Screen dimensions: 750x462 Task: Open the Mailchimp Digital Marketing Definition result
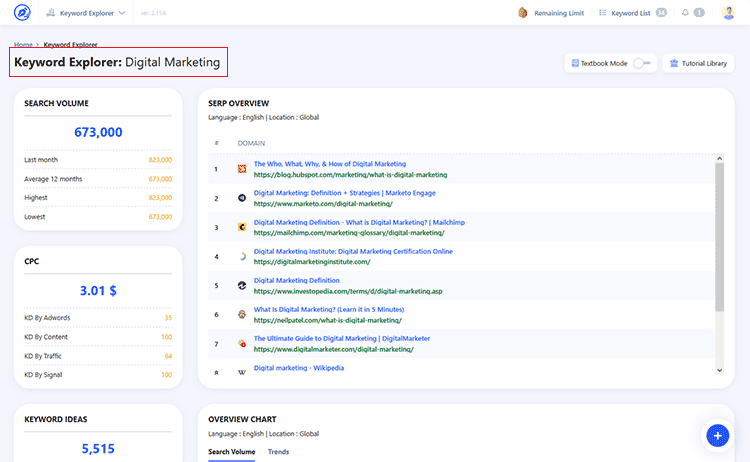(359, 222)
